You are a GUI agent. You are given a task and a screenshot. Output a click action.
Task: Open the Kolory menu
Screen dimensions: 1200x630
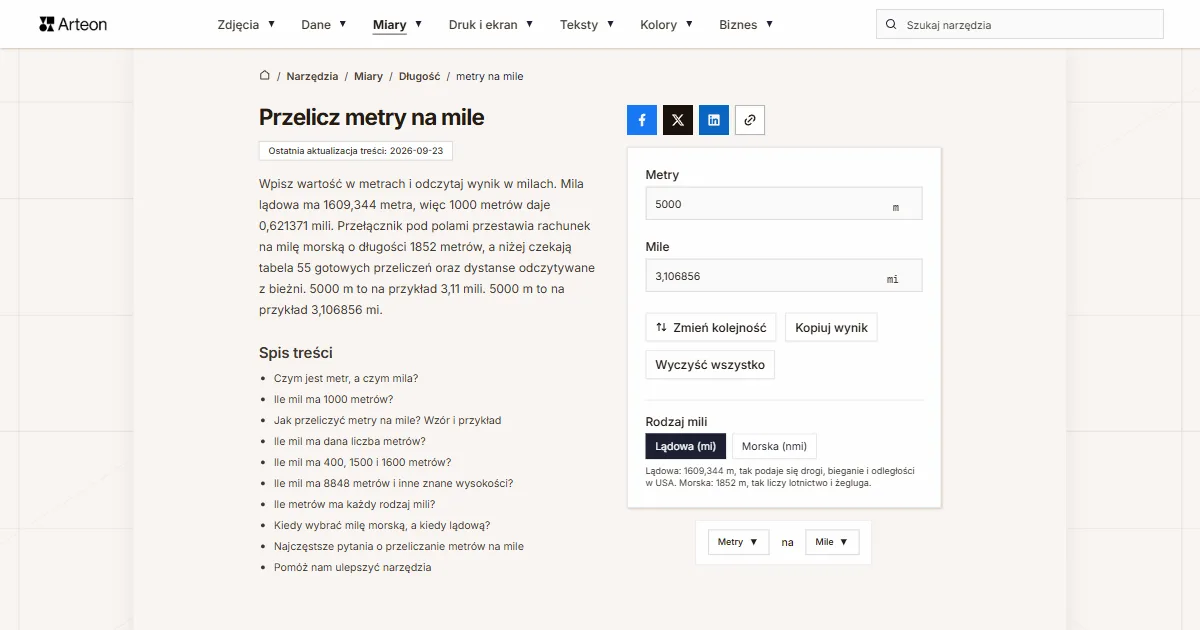pyautogui.click(x=666, y=25)
